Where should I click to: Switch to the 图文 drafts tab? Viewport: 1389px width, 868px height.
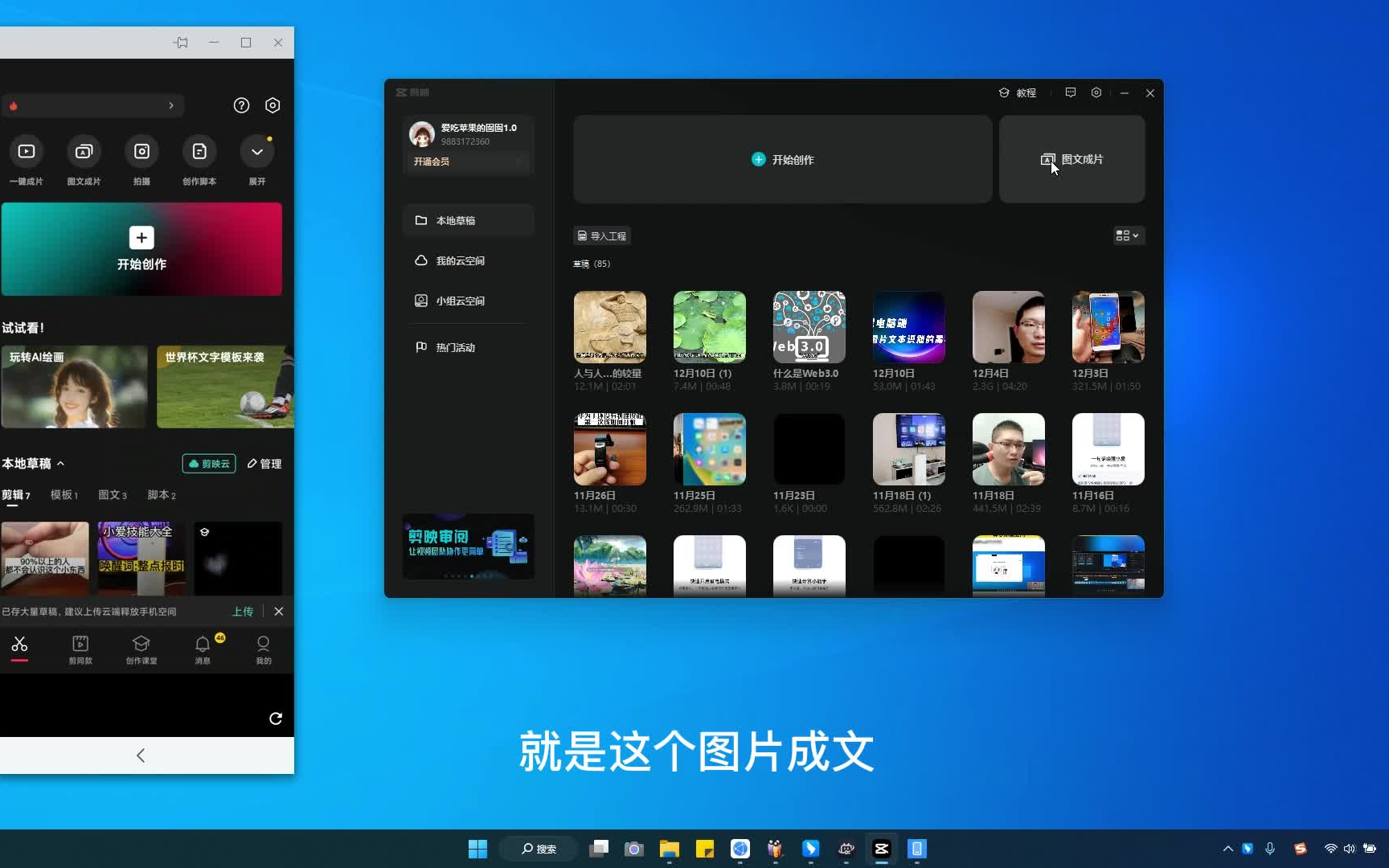[x=113, y=495]
